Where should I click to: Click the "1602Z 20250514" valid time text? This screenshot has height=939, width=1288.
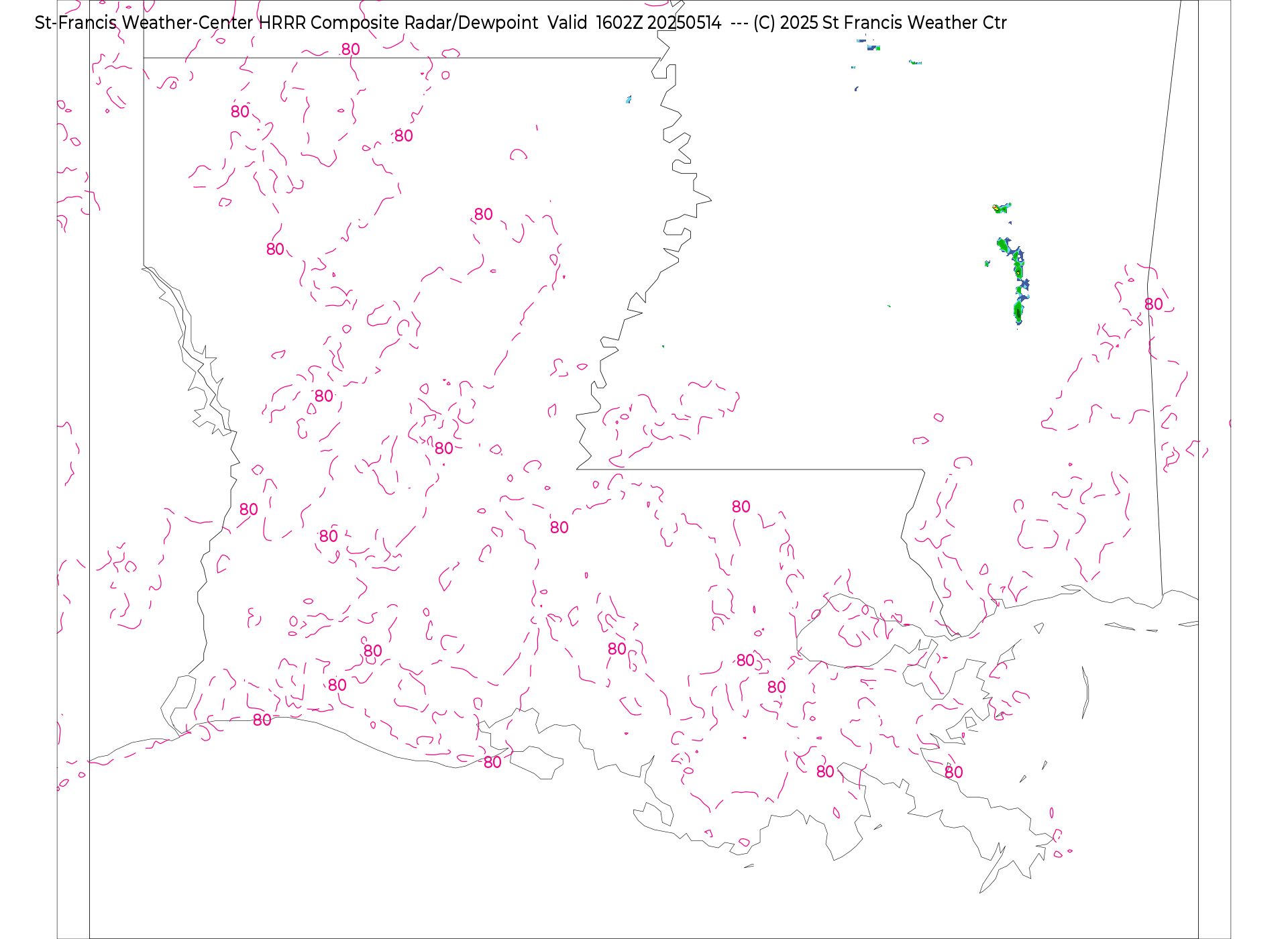(659, 23)
